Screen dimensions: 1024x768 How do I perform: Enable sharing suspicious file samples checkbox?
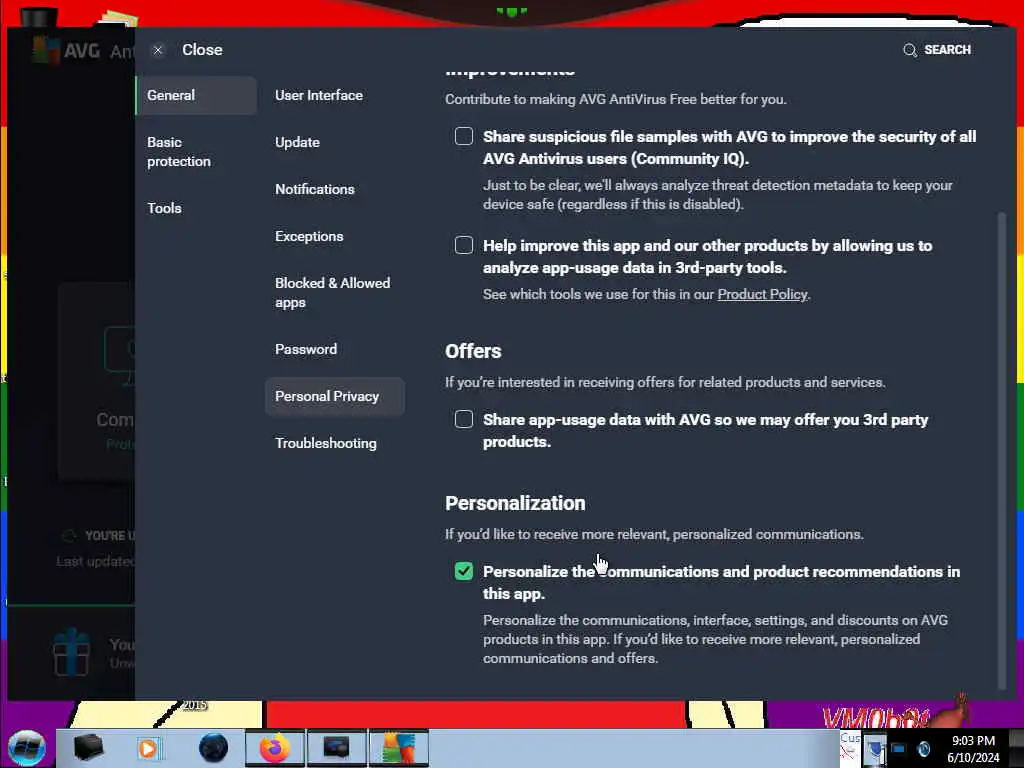click(x=464, y=136)
